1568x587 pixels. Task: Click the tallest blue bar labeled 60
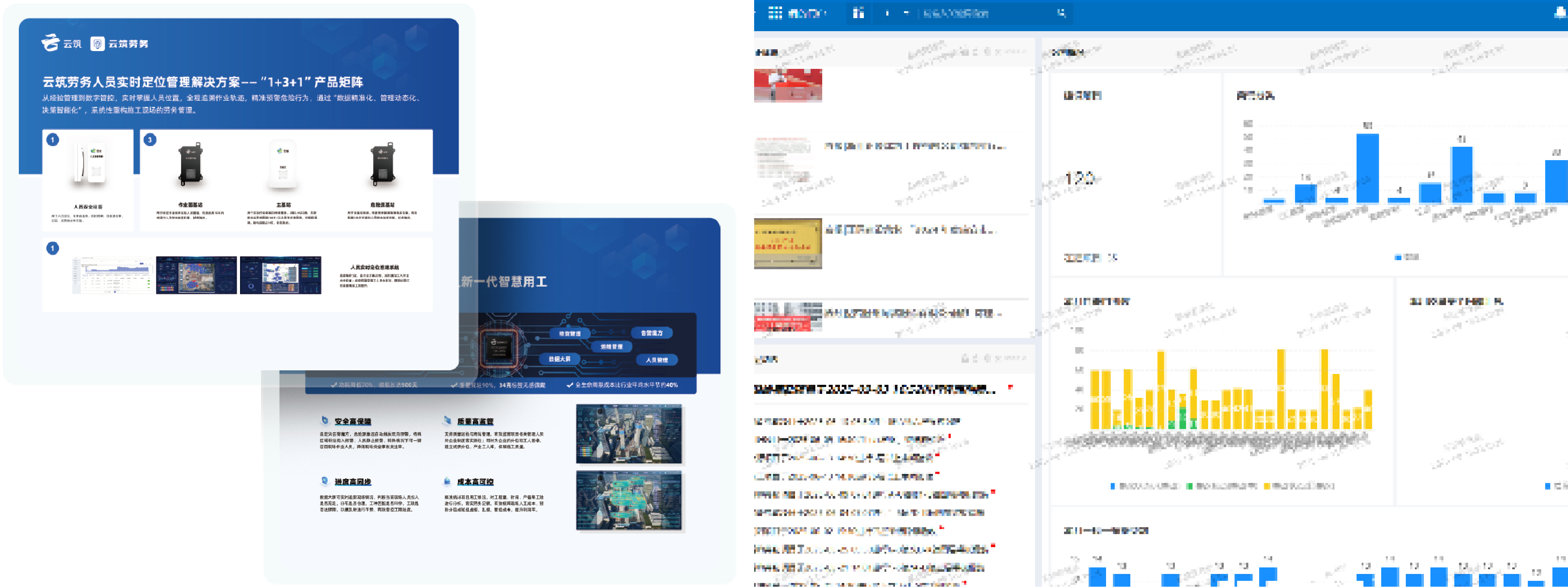pyautogui.click(x=1367, y=168)
